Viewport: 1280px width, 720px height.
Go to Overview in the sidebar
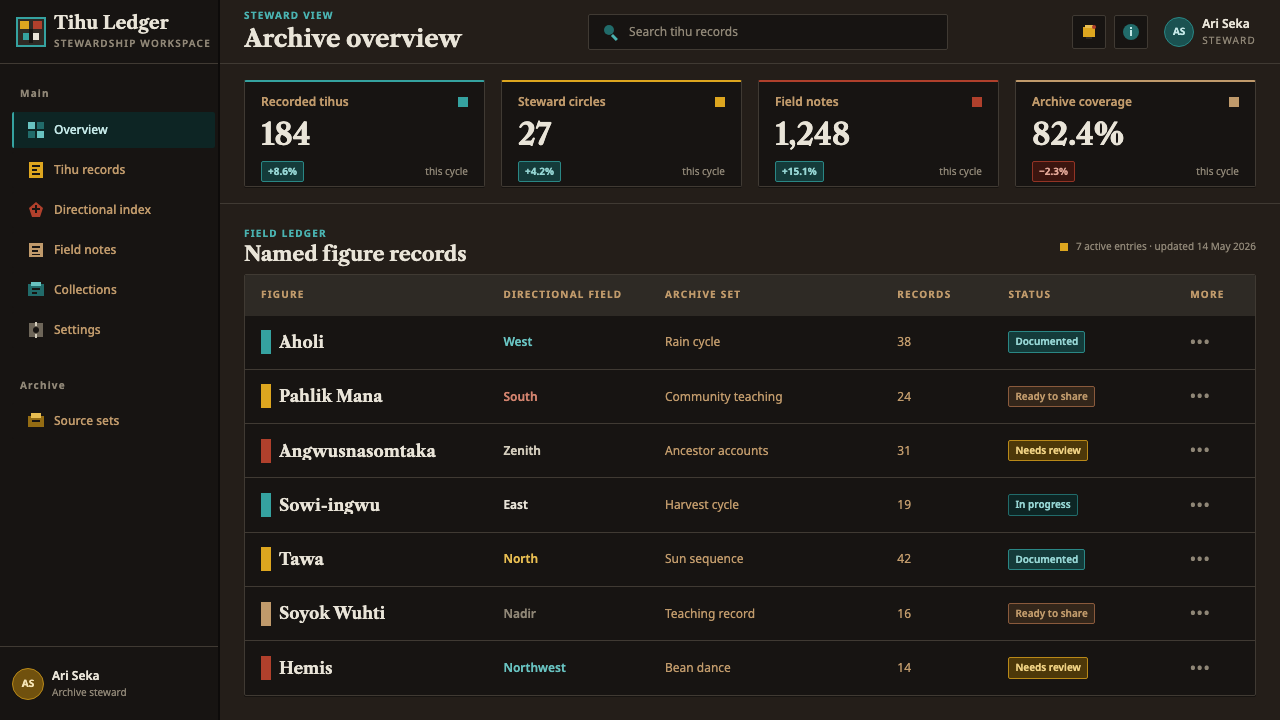pos(113,130)
